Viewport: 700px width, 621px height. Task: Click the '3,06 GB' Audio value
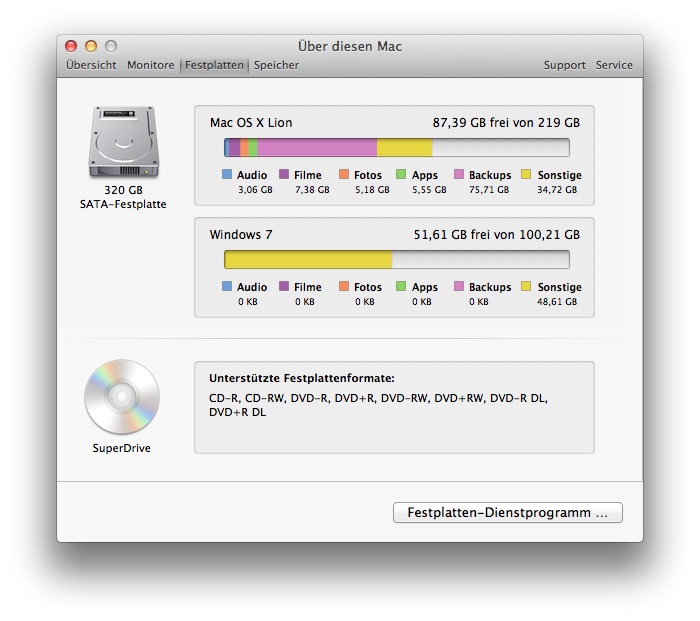[255, 190]
